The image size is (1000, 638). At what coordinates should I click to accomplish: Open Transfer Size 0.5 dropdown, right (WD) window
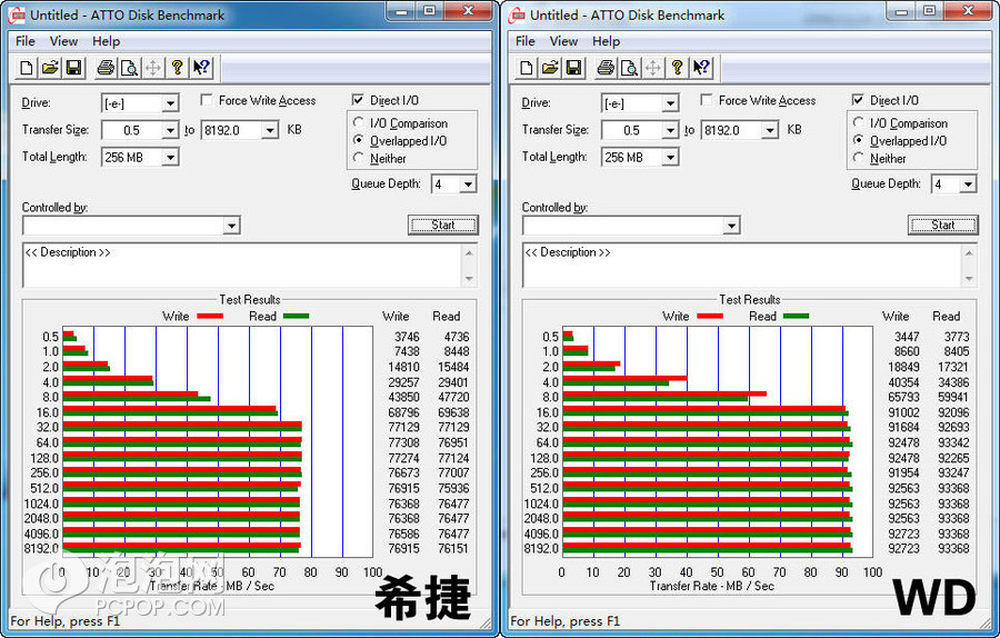[x=670, y=131]
